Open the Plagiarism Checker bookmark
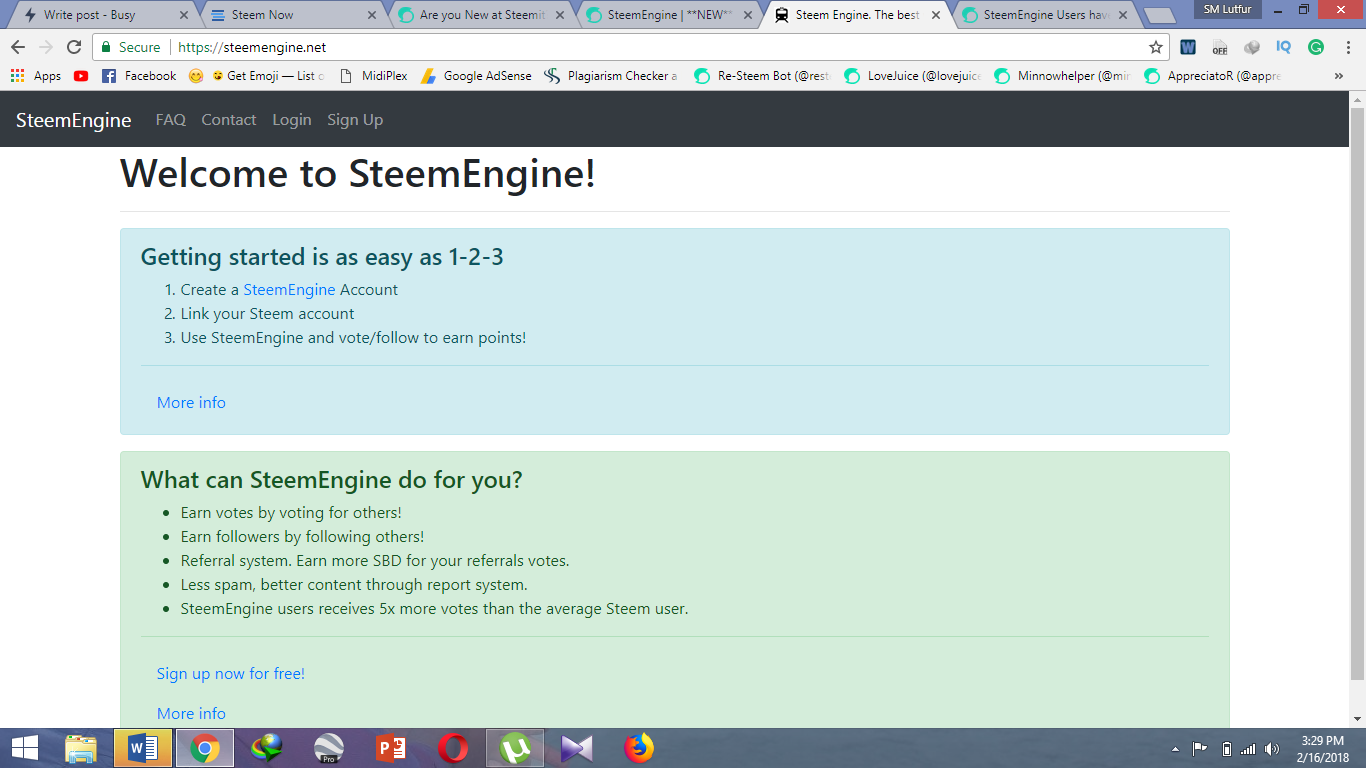Viewport: 1366px width, 768px height. click(x=611, y=76)
